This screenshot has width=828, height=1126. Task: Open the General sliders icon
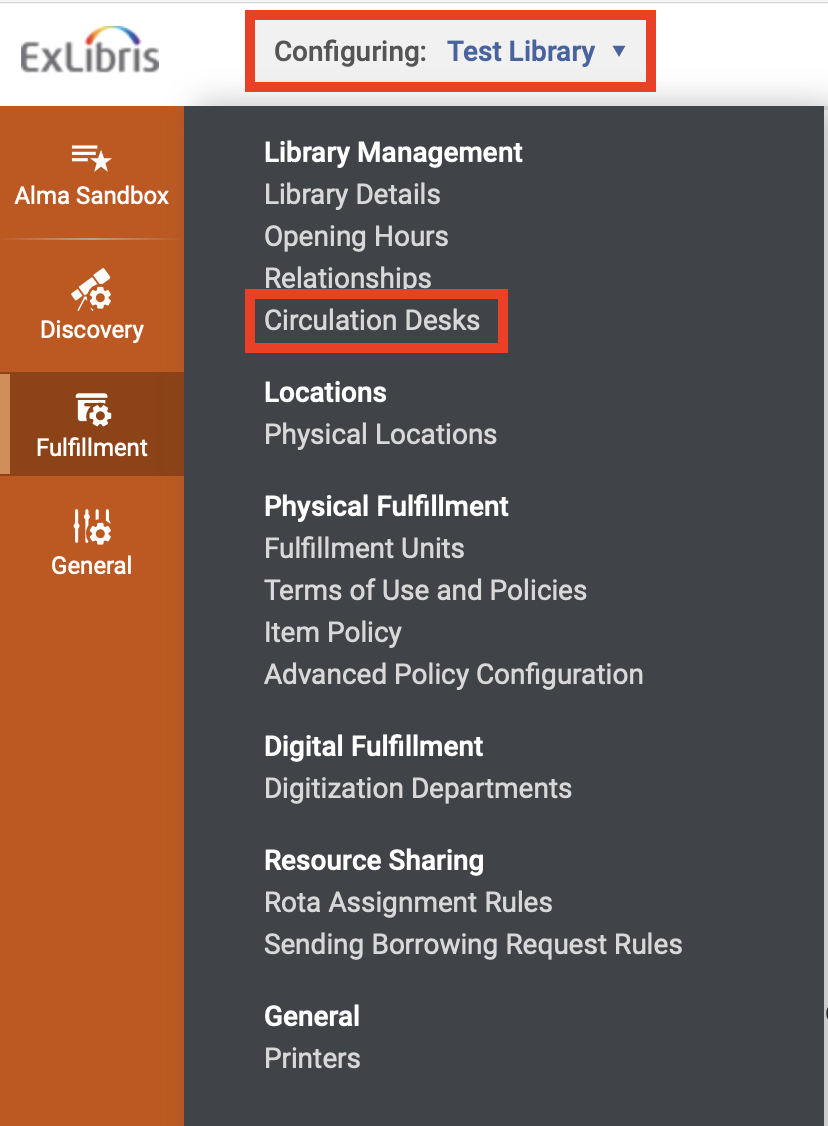[x=92, y=526]
